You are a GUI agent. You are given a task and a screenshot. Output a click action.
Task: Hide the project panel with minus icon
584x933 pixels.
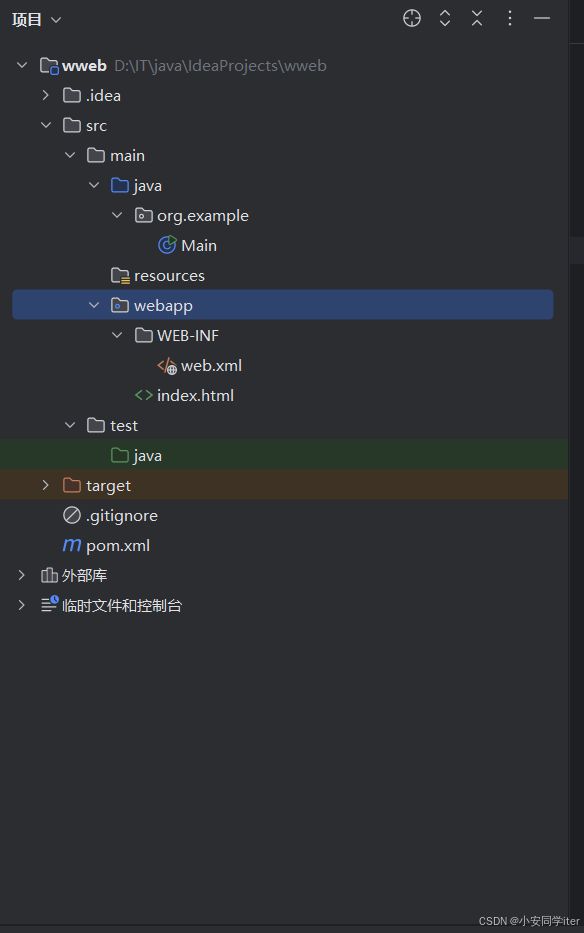542,18
